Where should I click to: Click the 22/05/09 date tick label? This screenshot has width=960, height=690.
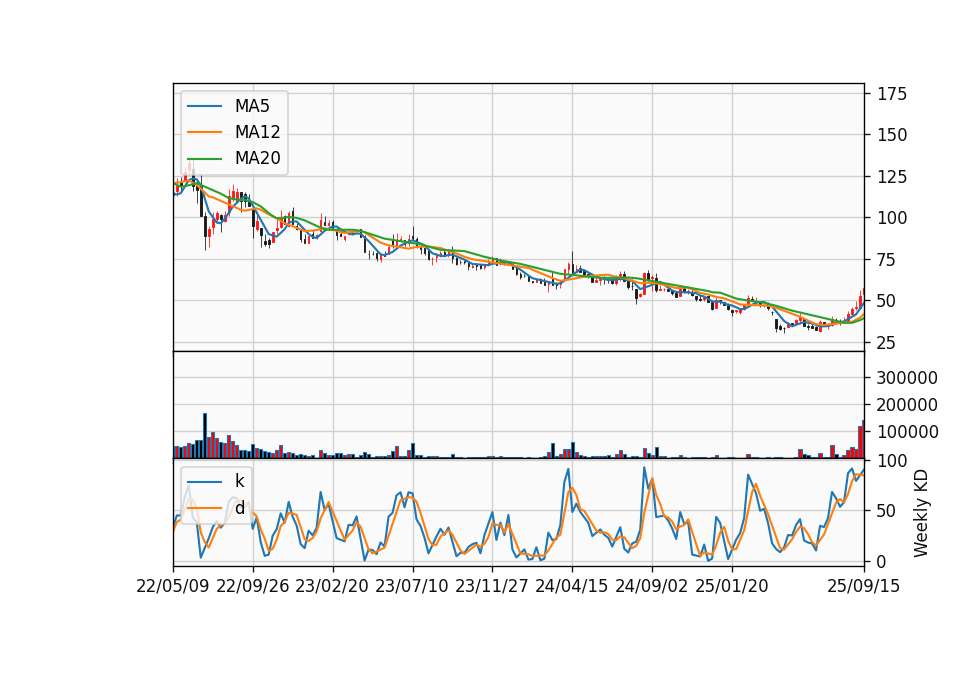[x=173, y=586]
